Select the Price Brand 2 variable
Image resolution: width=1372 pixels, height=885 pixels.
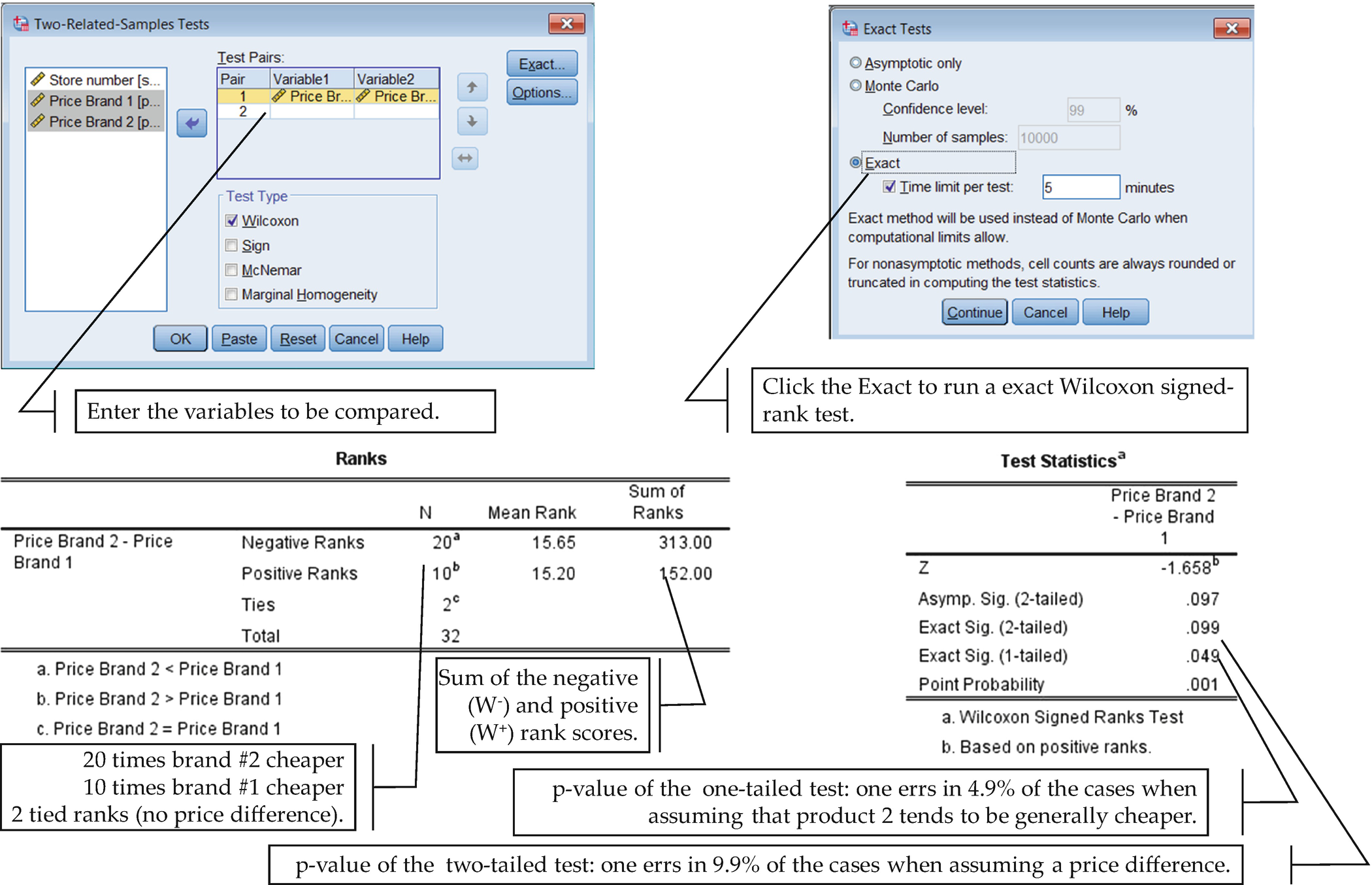point(96,122)
